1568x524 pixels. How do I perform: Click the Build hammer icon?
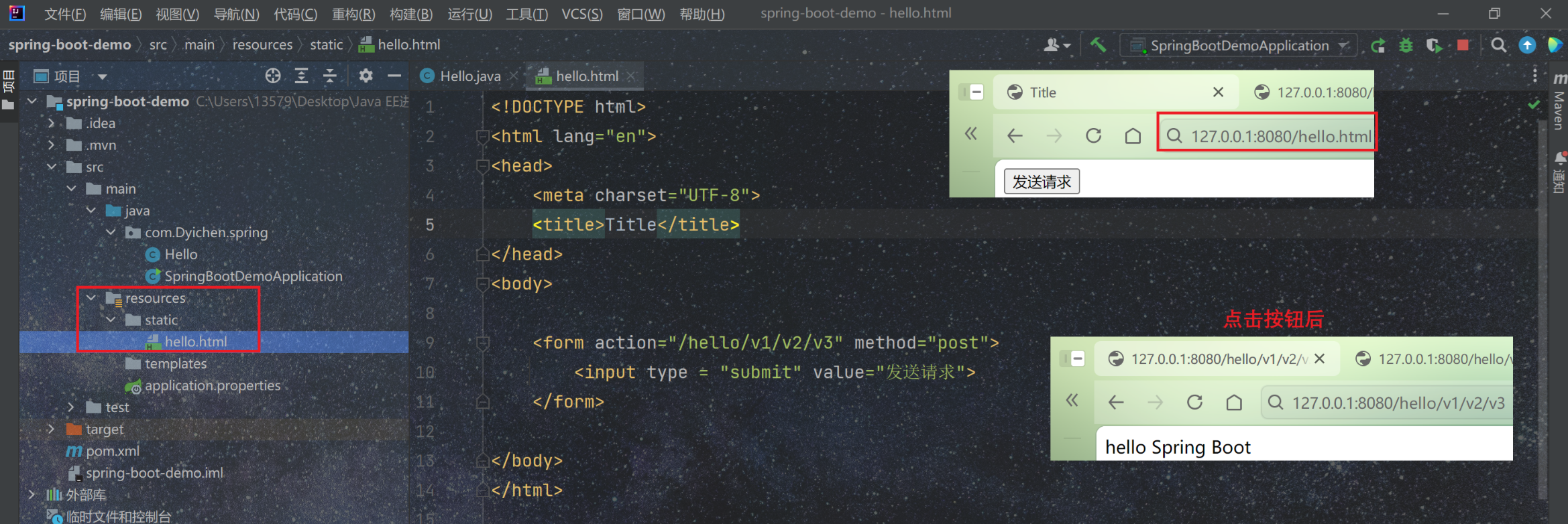[1098, 45]
